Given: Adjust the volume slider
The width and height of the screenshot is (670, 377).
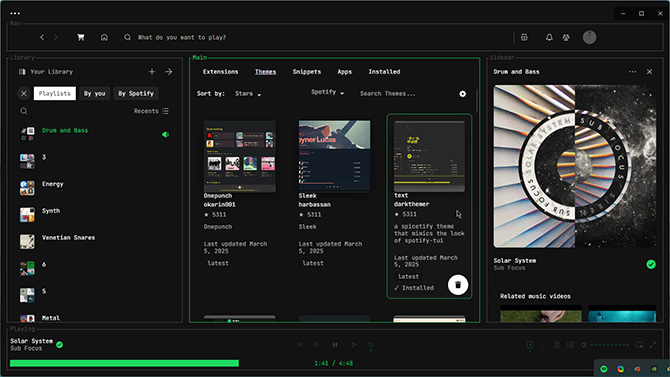Looking at the screenshot, I should [610, 345].
